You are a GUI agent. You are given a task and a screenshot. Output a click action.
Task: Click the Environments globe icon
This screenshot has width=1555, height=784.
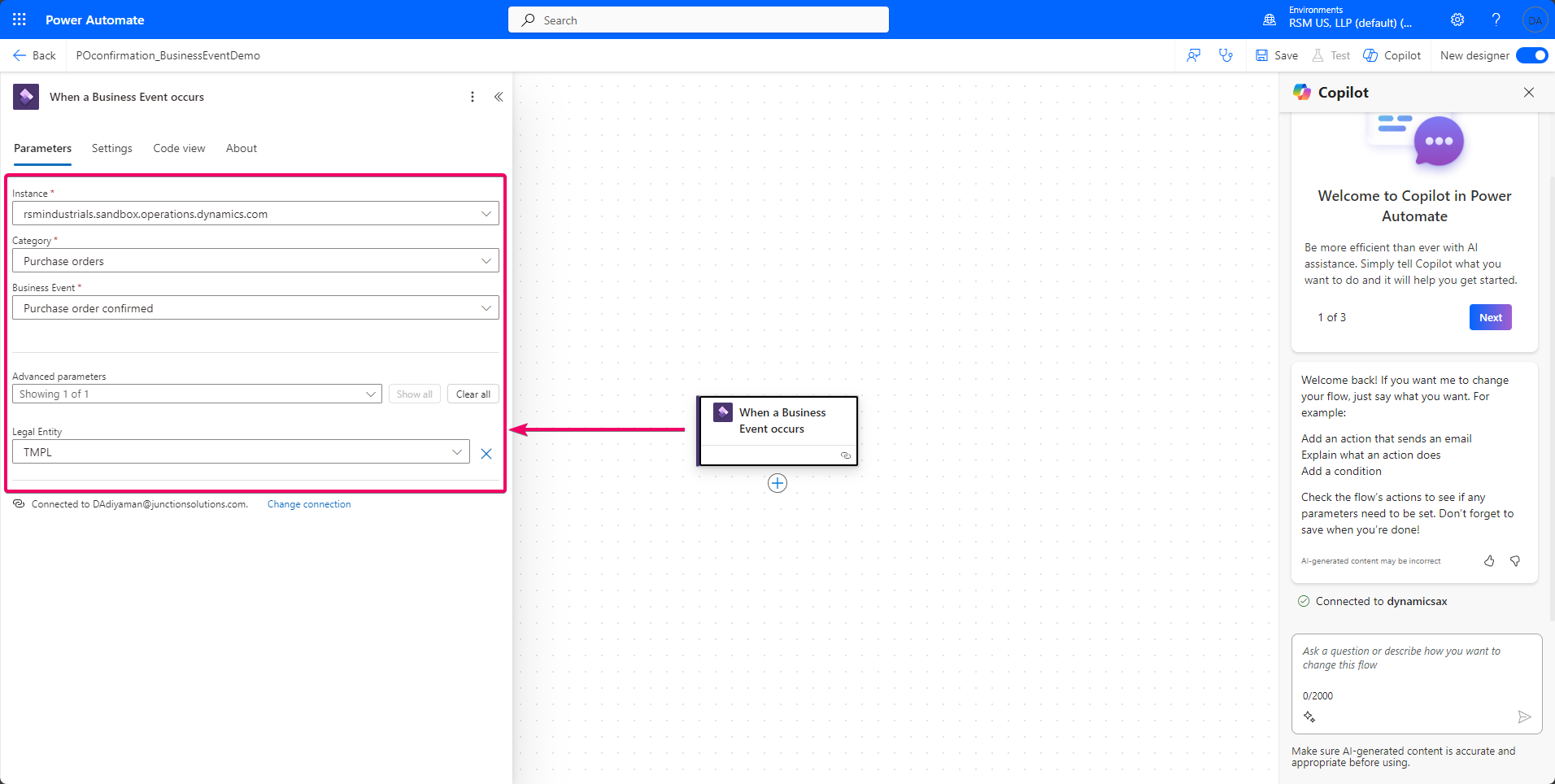click(1269, 20)
